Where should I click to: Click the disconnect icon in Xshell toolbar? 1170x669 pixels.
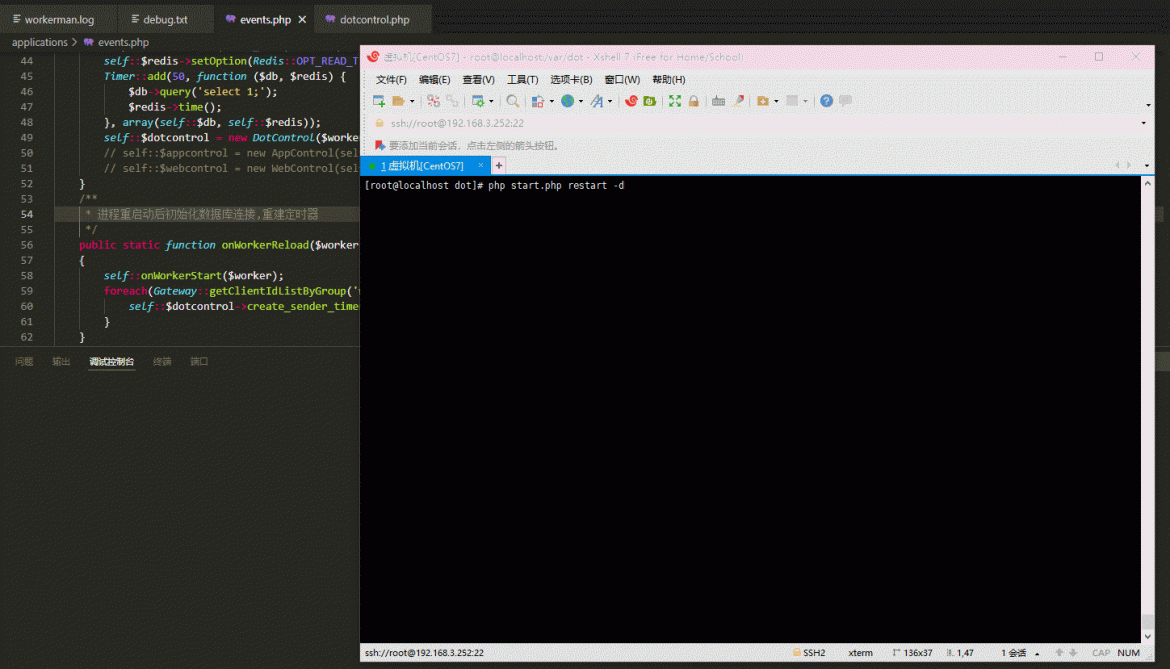pos(433,101)
